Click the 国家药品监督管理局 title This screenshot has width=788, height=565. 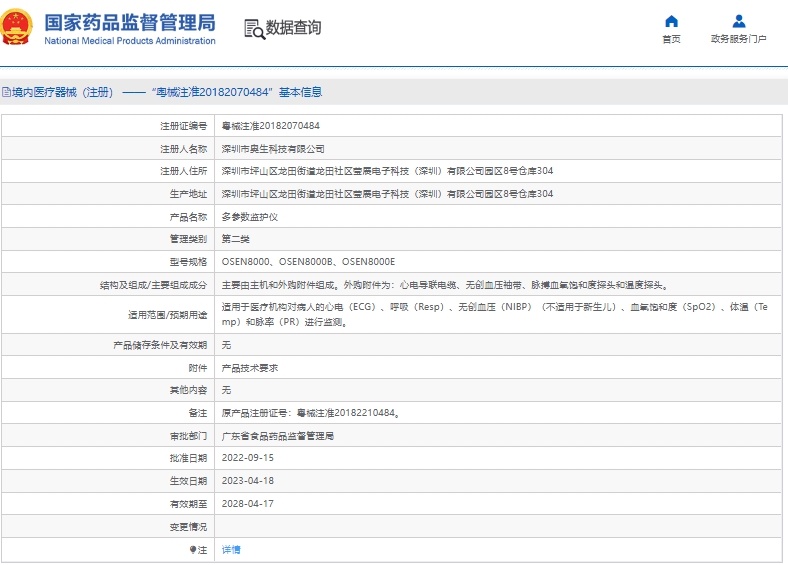[x=130, y=23]
